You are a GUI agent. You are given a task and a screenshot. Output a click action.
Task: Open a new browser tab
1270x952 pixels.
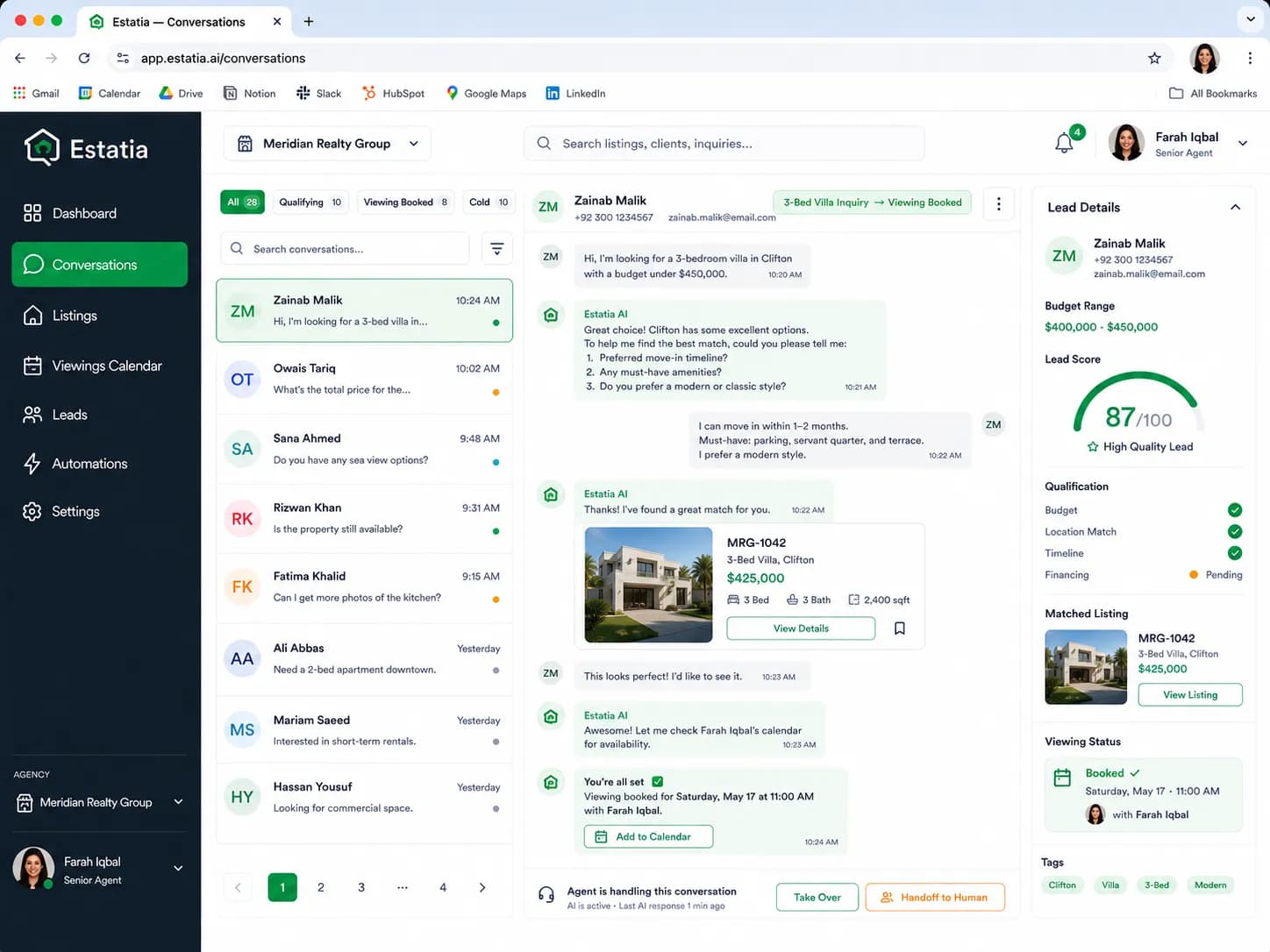pos(309,21)
